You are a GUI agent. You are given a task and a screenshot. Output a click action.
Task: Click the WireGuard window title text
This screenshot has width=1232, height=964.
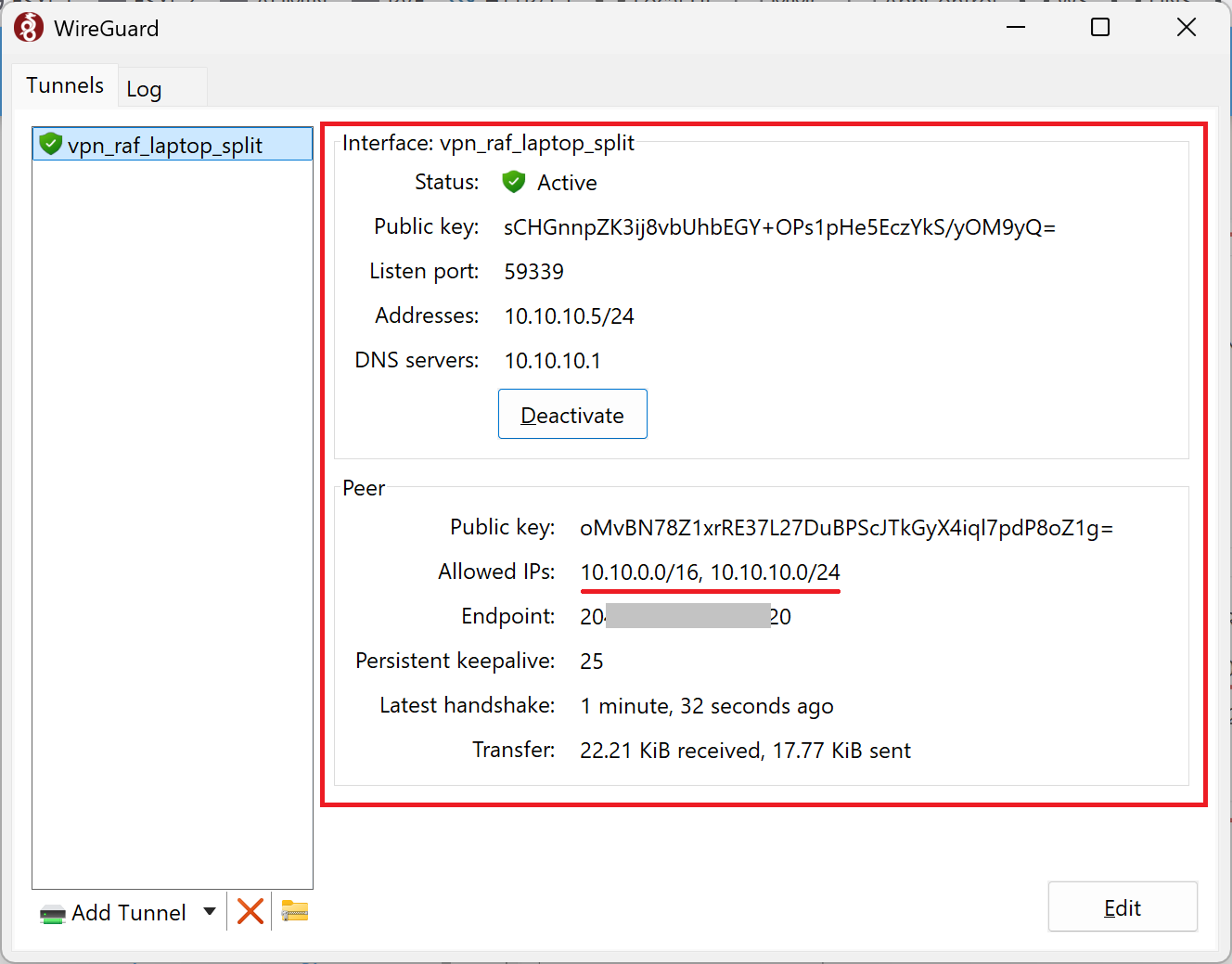point(107,29)
